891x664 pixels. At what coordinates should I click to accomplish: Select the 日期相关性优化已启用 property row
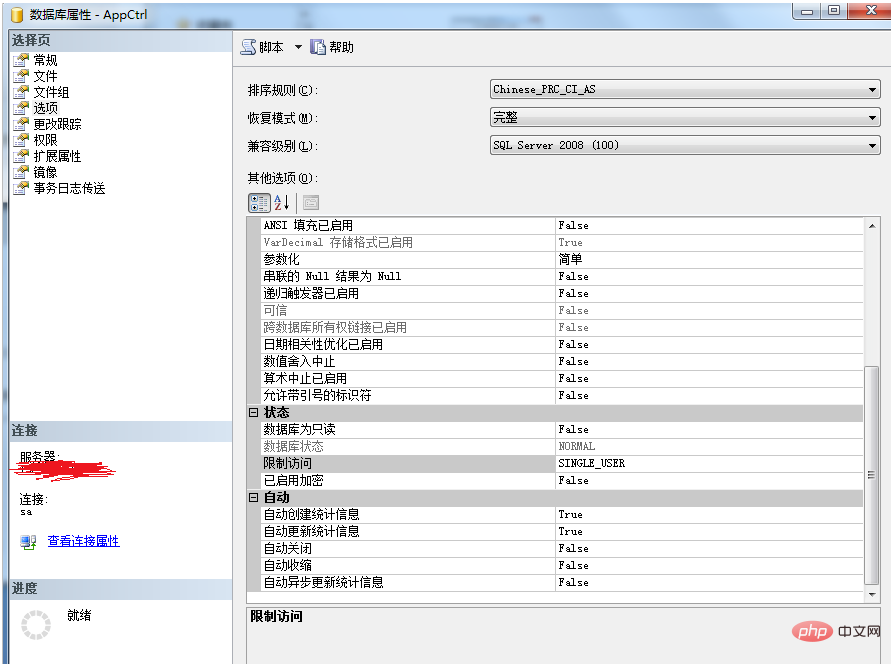coord(562,345)
